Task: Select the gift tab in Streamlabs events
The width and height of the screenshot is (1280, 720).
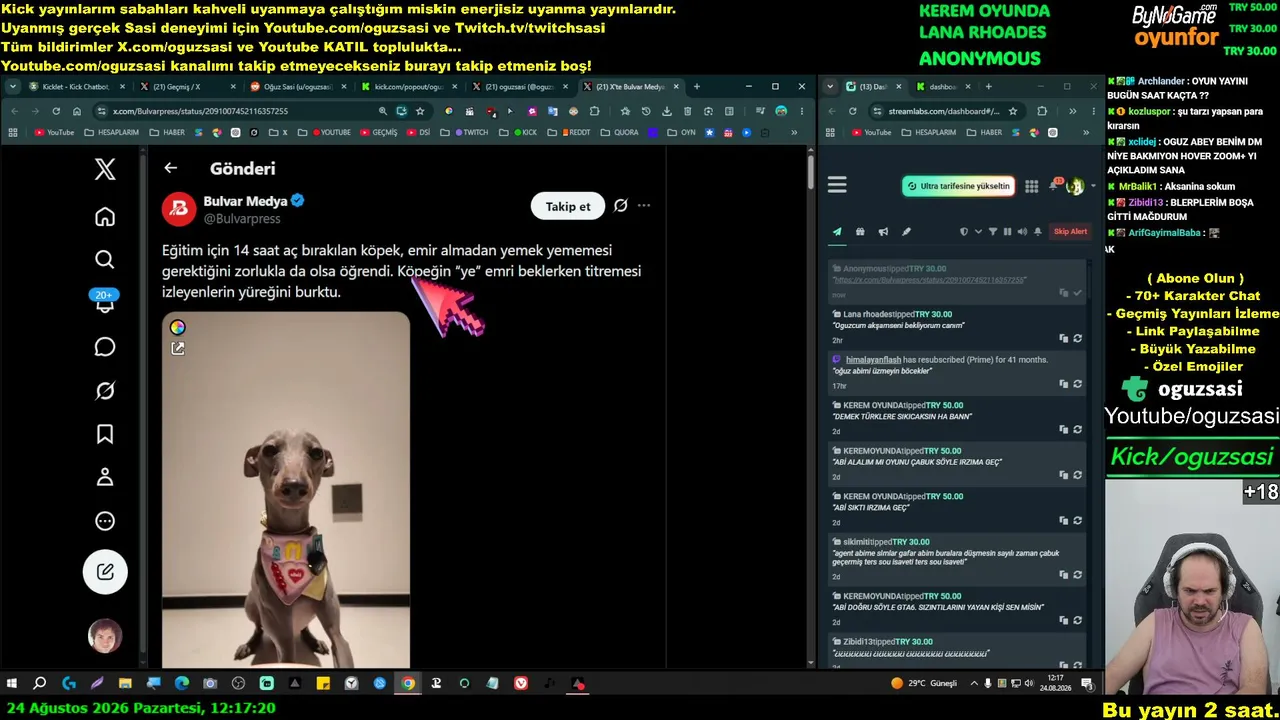Action: point(860,232)
